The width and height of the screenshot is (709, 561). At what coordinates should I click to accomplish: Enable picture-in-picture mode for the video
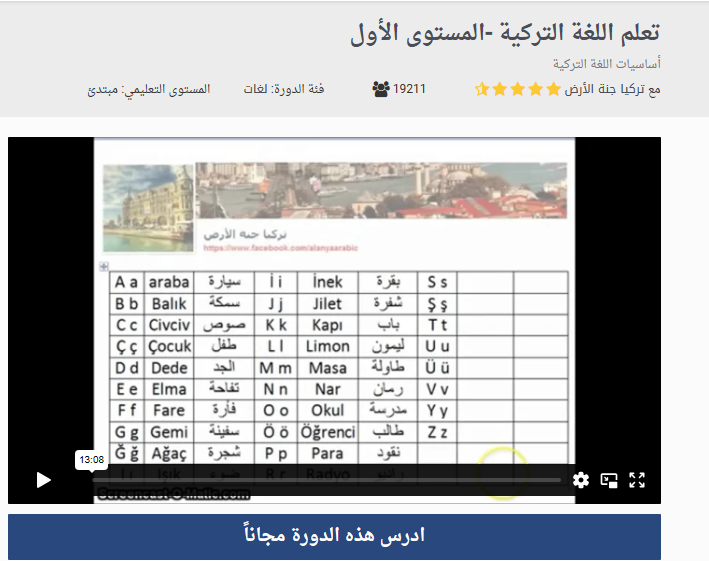coord(609,480)
